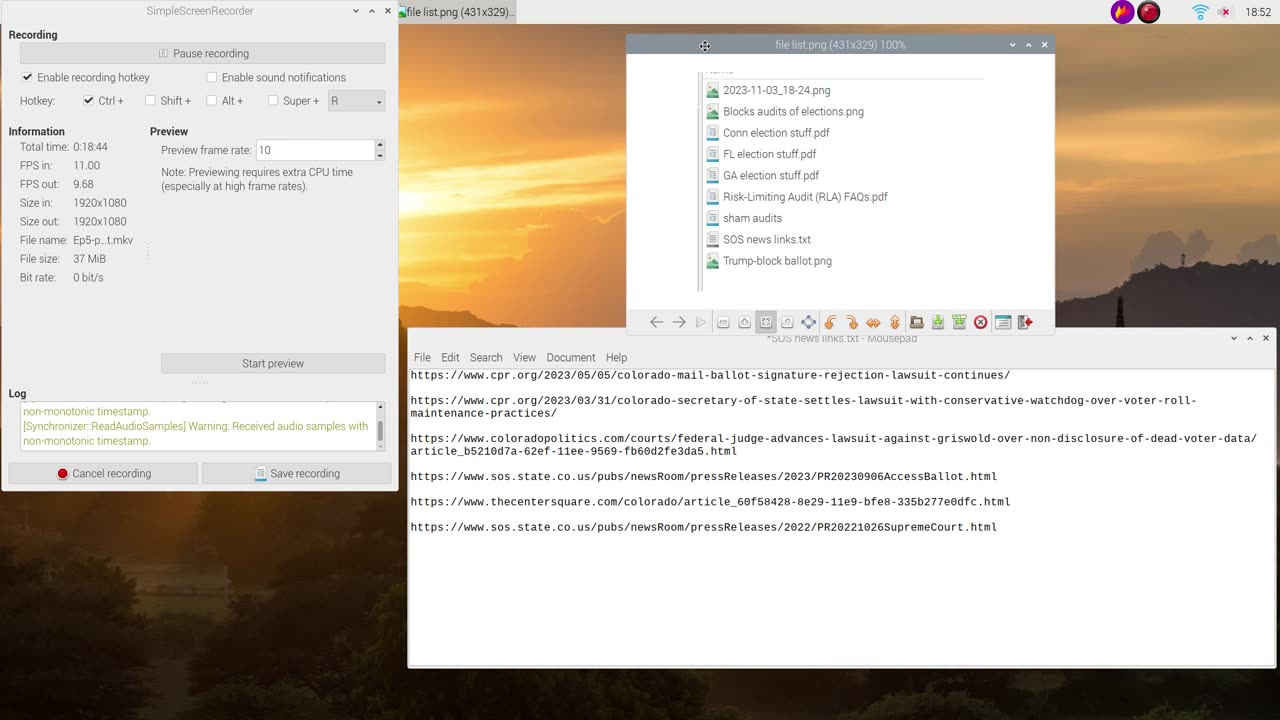Click the PR20230906AccessBallot.html URL line
The image size is (1280, 720).
[704, 477]
